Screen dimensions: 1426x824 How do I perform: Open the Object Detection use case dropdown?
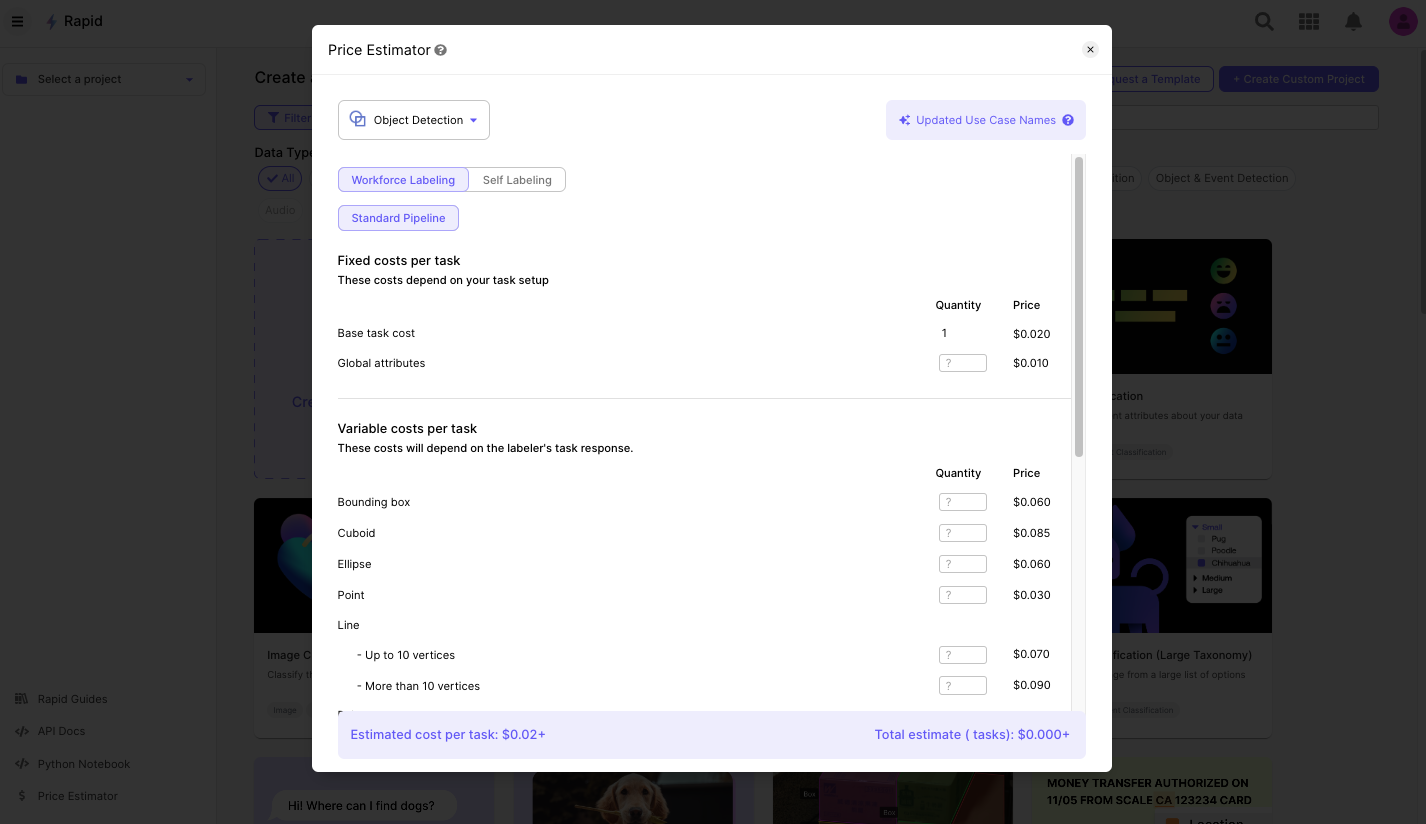point(414,120)
